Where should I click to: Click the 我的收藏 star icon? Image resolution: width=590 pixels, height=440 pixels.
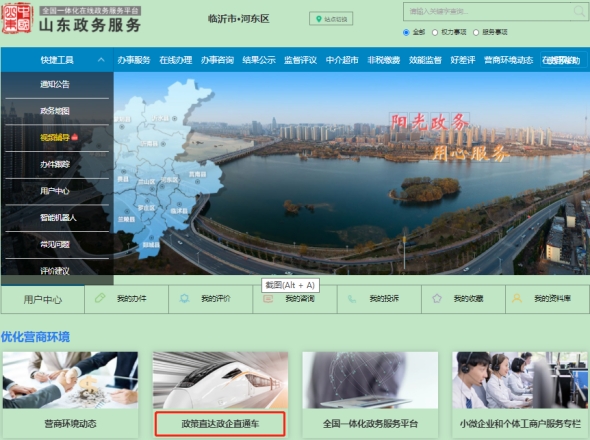(x=436, y=298)
